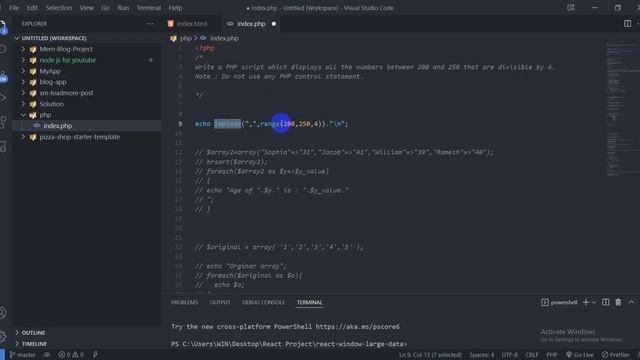Image resolution: width=640 pixels, height=360 pixels.
Task: Maximize terminal panel with up chevron
Action: (x=631, y=302)
